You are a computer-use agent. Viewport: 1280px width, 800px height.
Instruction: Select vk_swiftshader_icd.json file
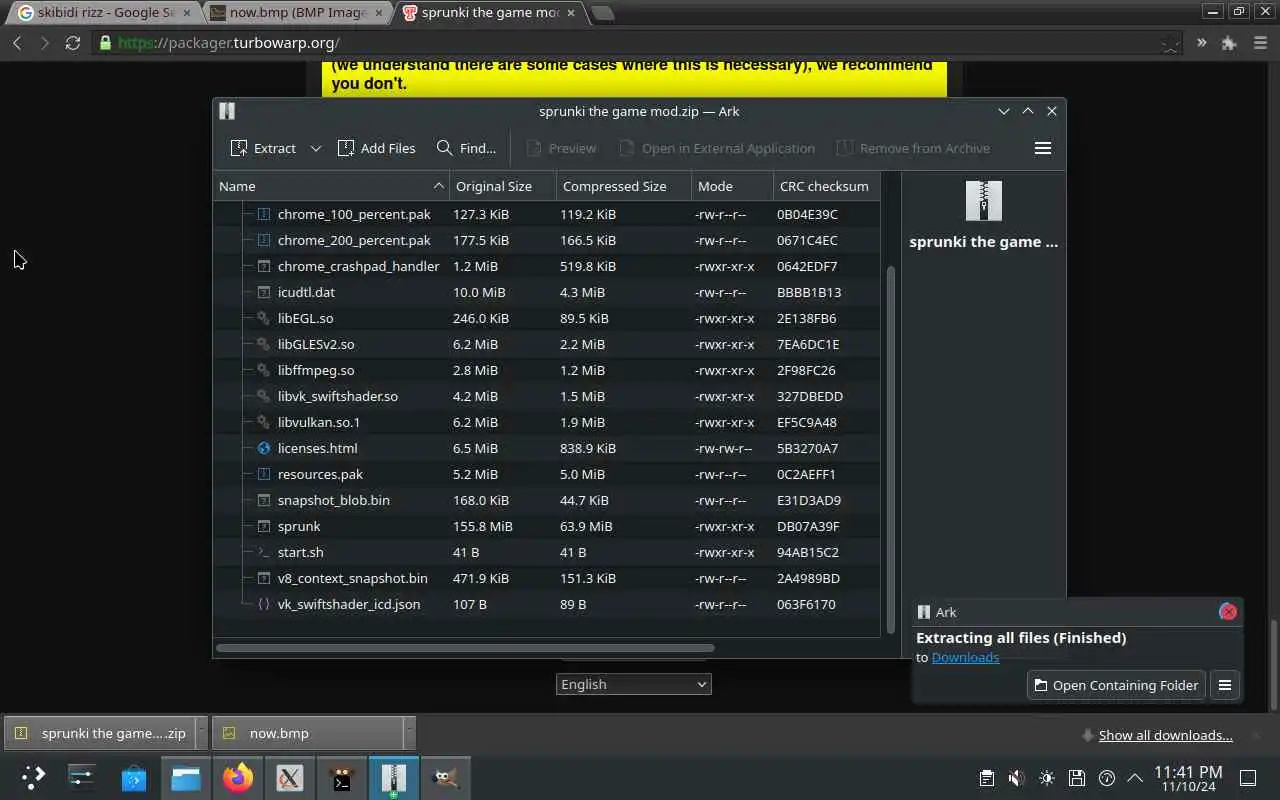[547, 604]
